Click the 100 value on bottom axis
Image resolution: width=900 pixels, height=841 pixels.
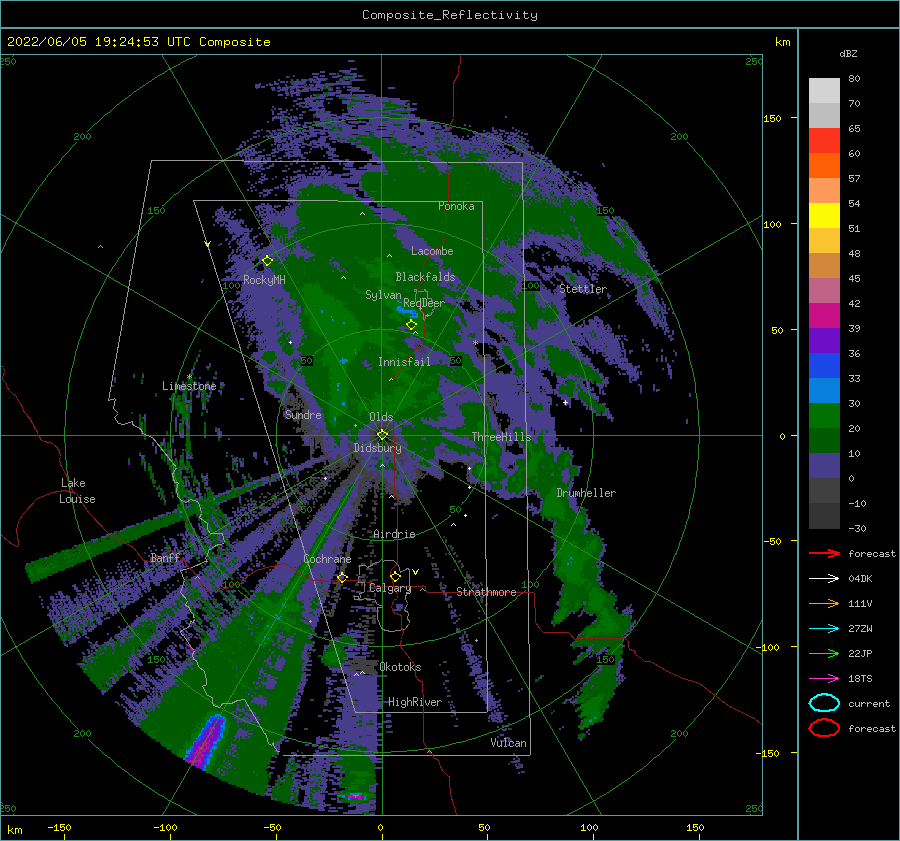[x=589, y=827]
